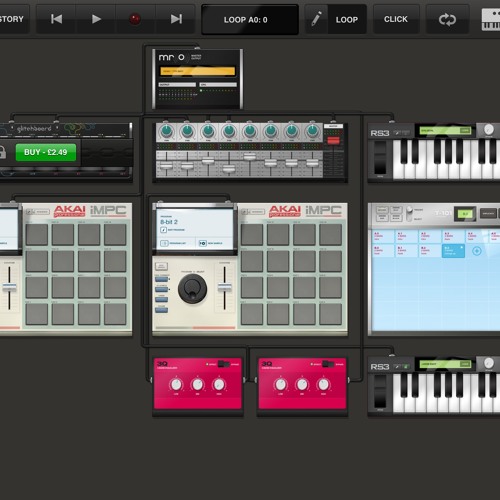Tap the green display on T-101
This screenshot has height=500, width=500.
tap(465, 213)
